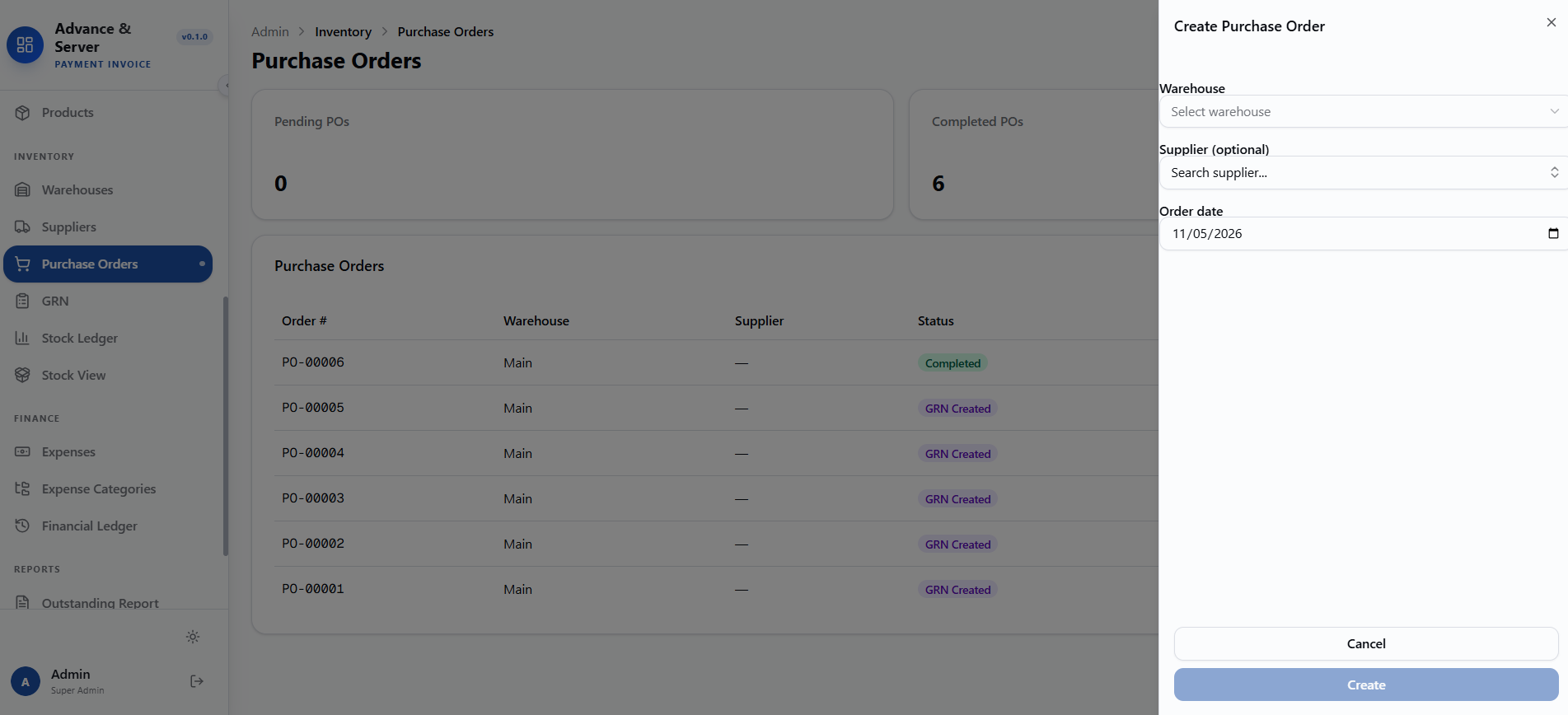Click GRN Created badge for PO-00001
Image resolution: width=1568 pixels, height=715 pixels.
coord(957,590)
